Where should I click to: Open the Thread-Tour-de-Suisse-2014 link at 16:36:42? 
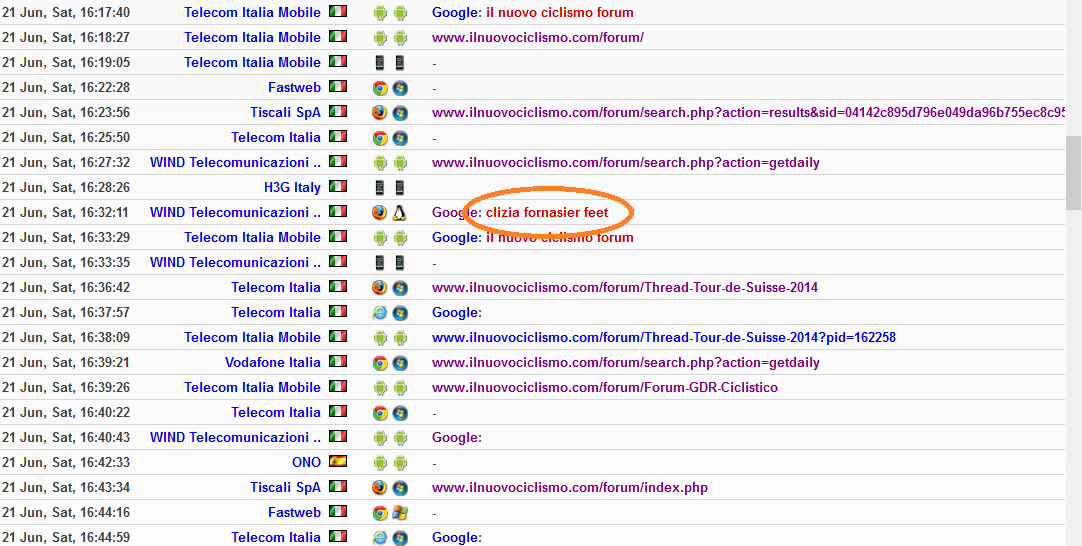(625, 287)
